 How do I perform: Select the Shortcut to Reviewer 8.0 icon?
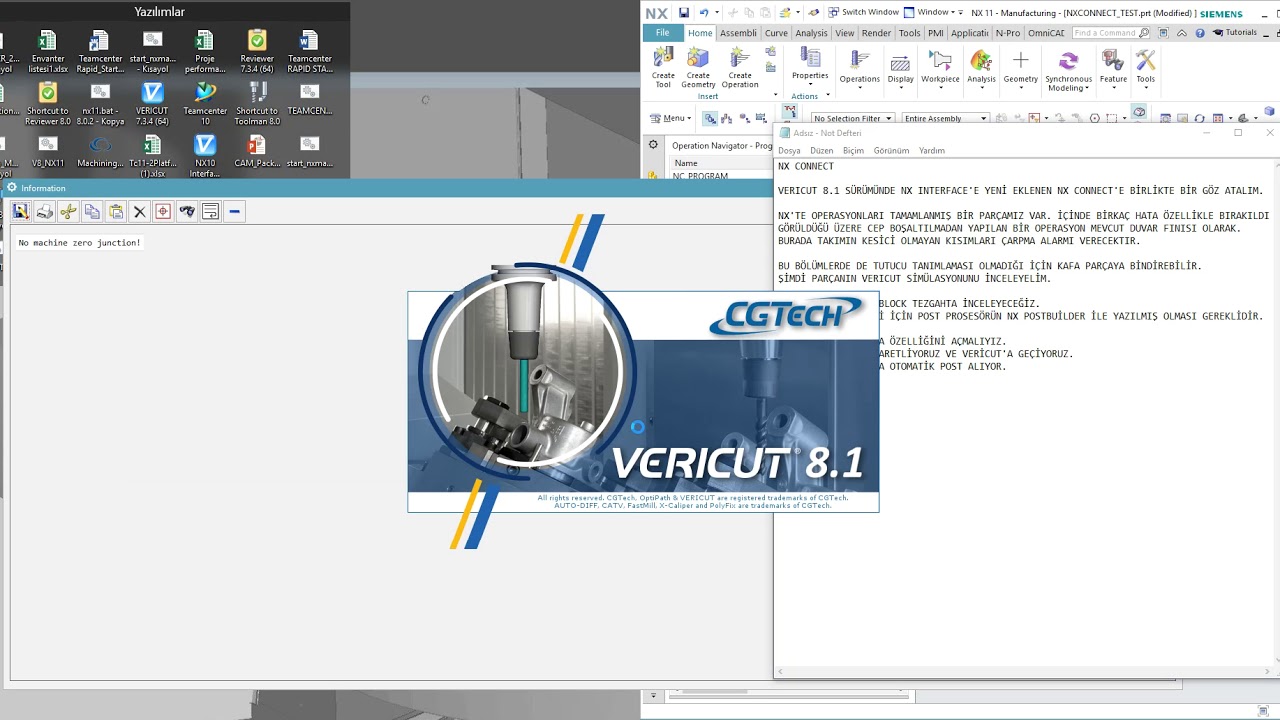(48, 105)
